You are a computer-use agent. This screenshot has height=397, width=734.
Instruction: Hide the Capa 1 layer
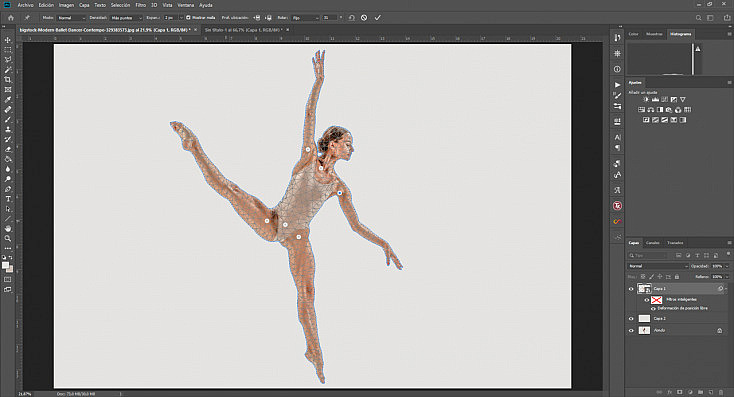(x=631, y=289)
